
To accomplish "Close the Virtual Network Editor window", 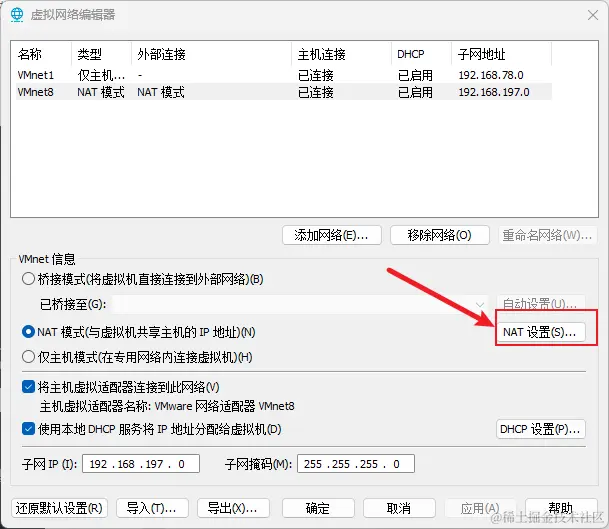I will (593, 15).
